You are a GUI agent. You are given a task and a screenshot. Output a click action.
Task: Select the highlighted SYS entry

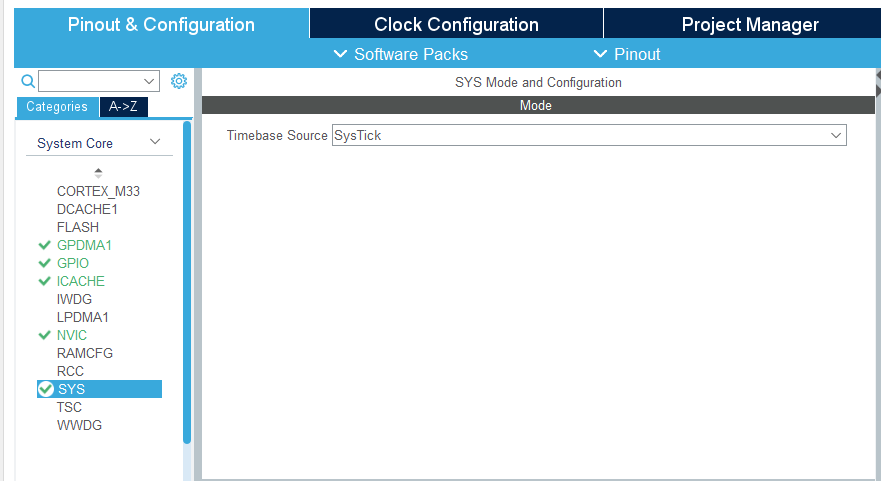click(99, 389)
